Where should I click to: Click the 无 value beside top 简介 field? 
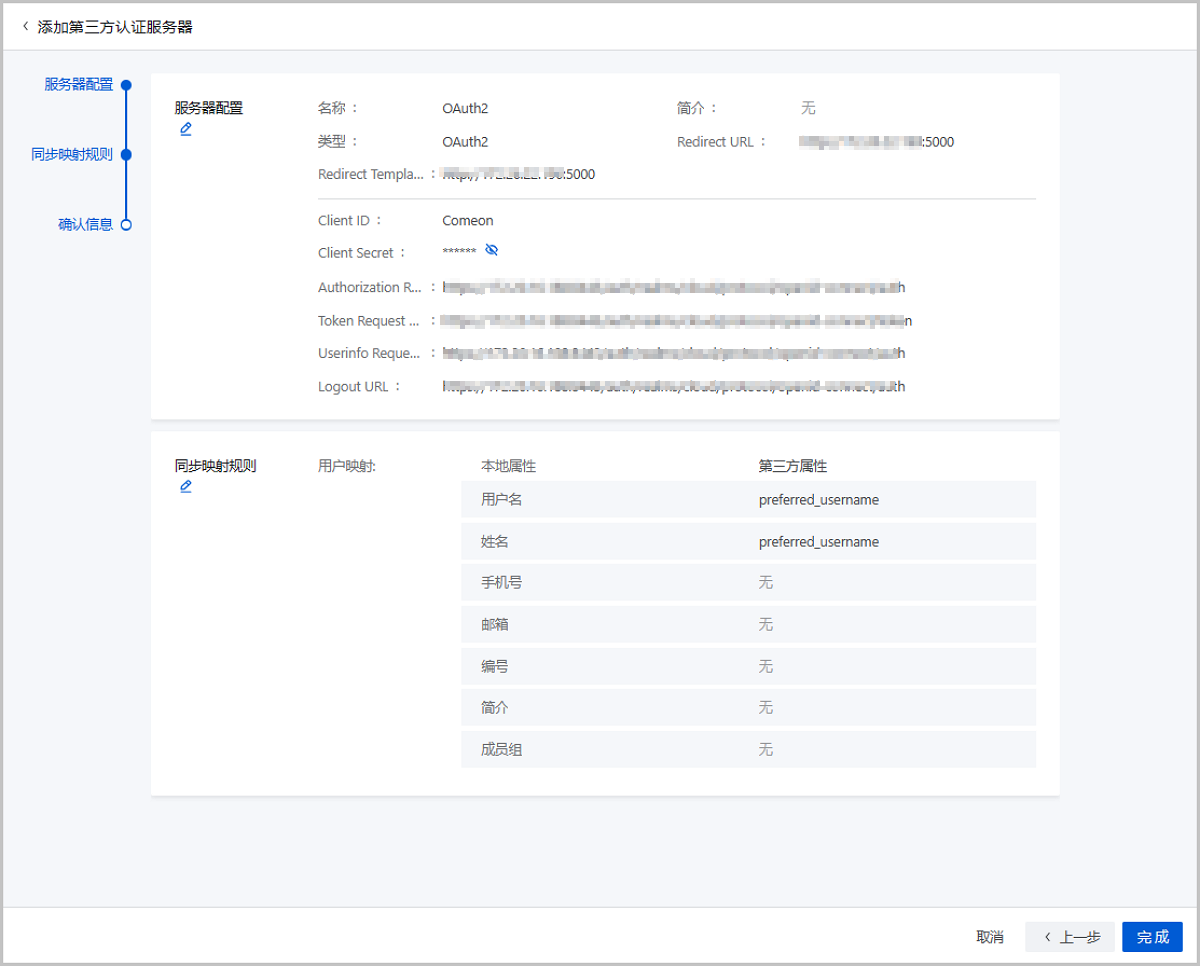coord(808,108)
